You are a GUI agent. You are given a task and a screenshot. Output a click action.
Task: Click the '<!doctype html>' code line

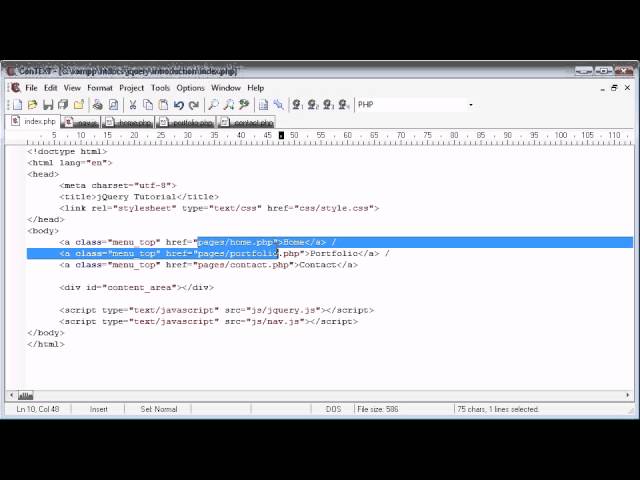[x=67, y=151]
